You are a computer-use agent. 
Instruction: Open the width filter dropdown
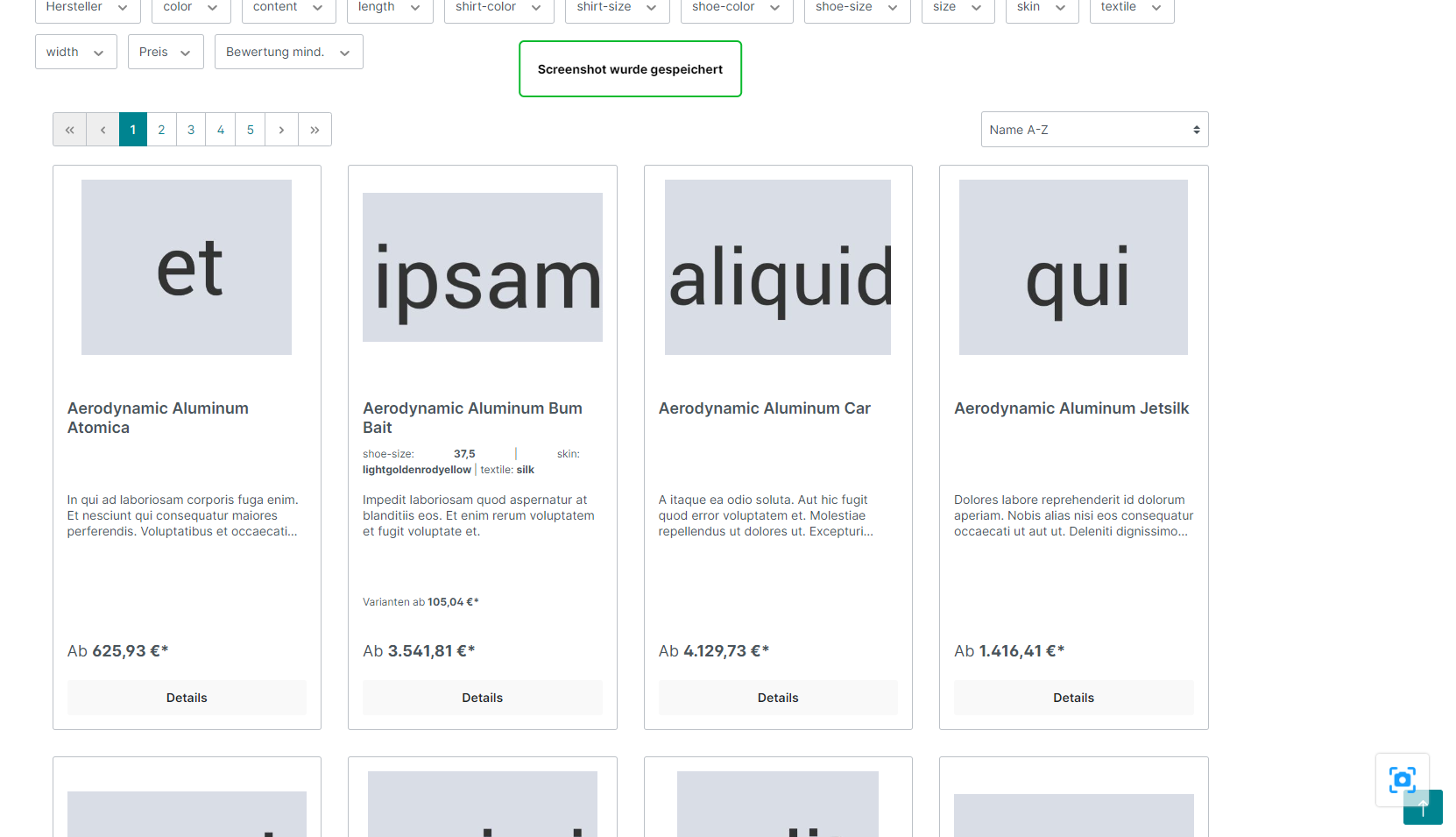point(76,52)
